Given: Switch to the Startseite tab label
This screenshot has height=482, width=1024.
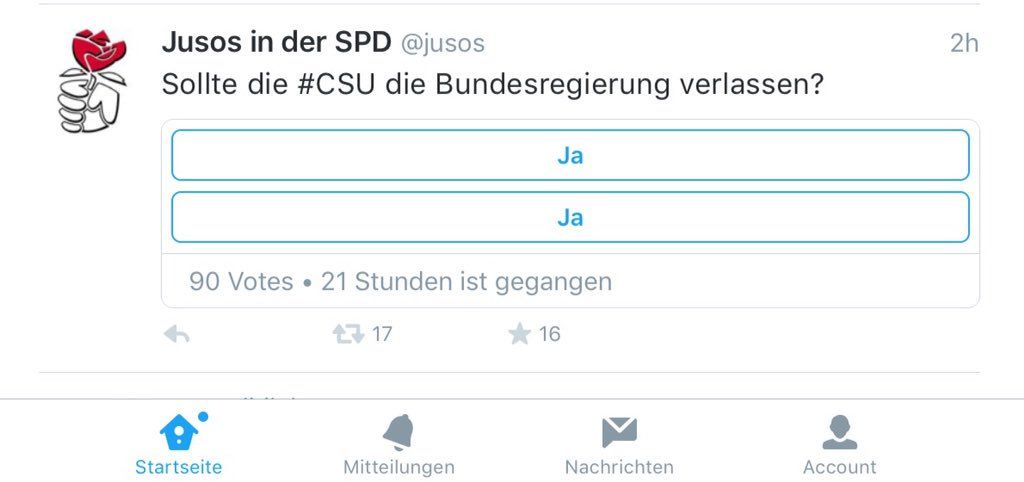Looking at the screenshot, I should coord(179,467).
